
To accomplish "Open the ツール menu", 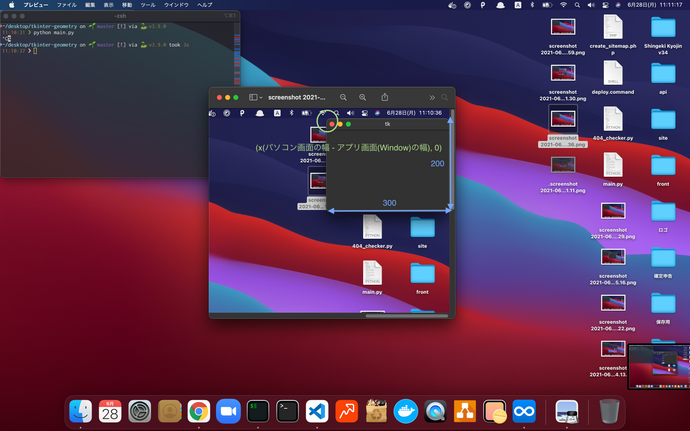I will [148, 5].
